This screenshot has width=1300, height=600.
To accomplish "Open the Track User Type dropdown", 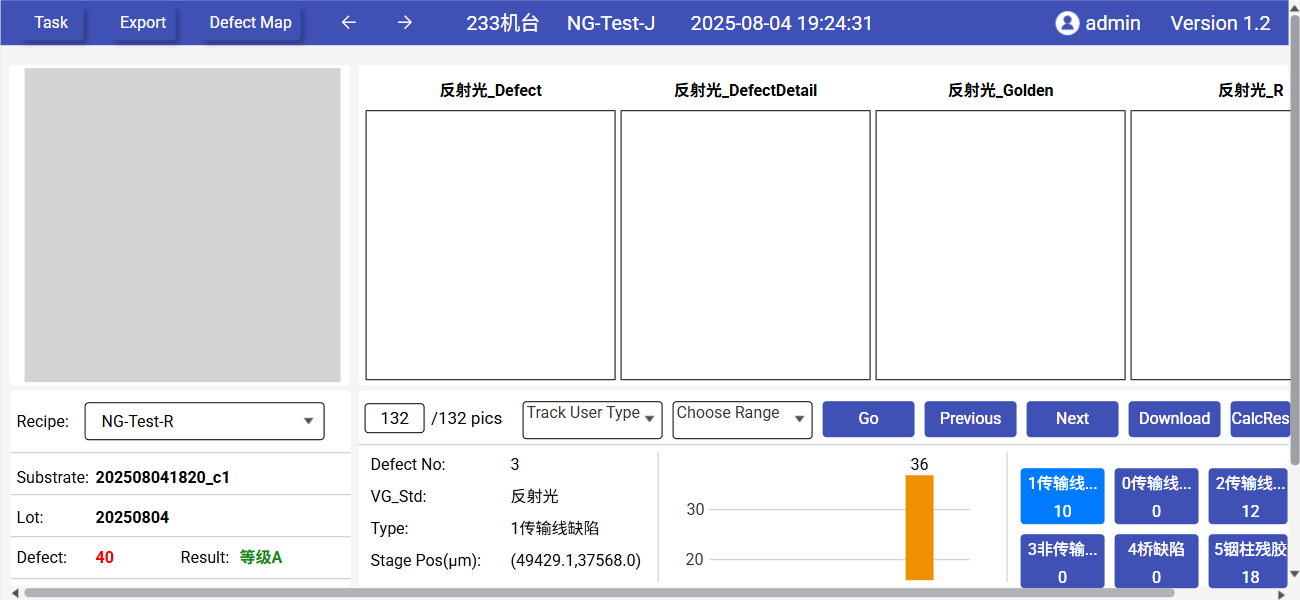I will (592, 419).
